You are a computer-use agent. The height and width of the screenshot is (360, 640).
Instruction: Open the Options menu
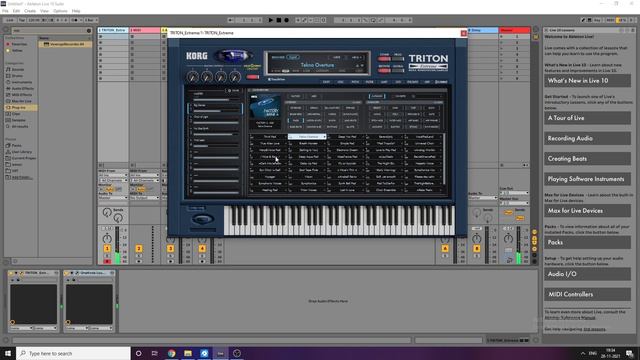pos(60,11)
